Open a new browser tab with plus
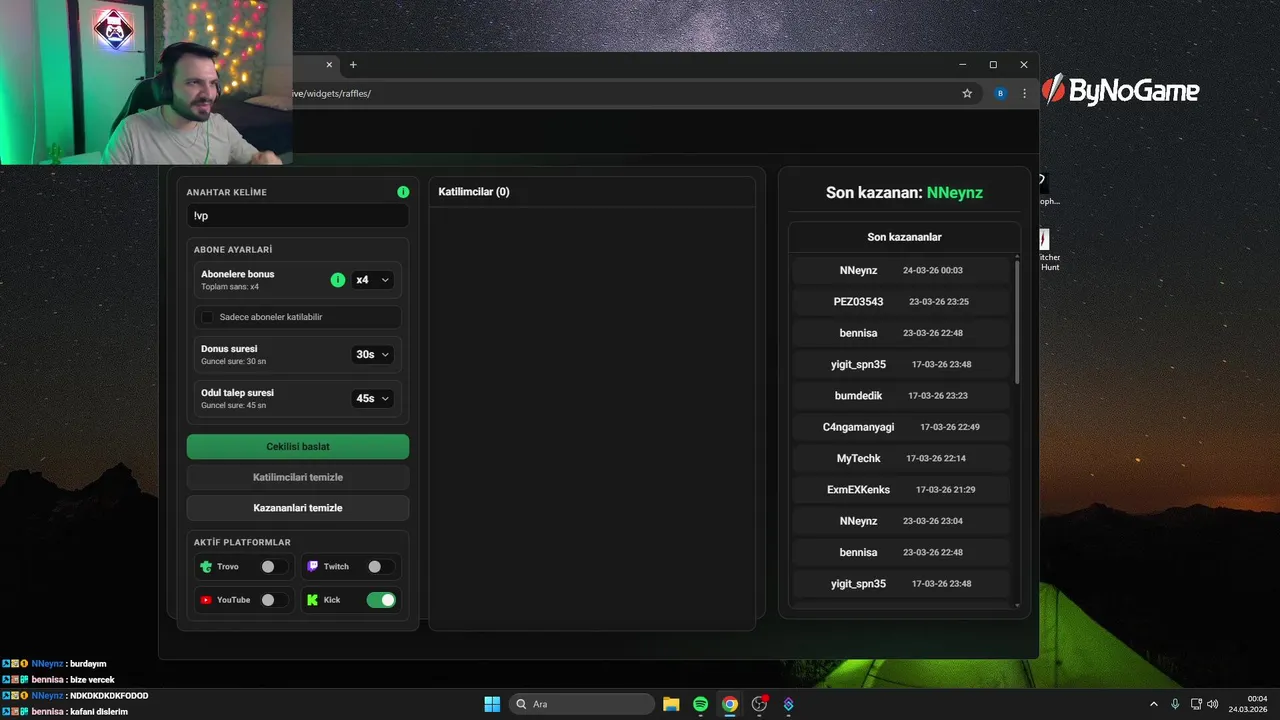 pyautogui.click(x=353, y=65)
